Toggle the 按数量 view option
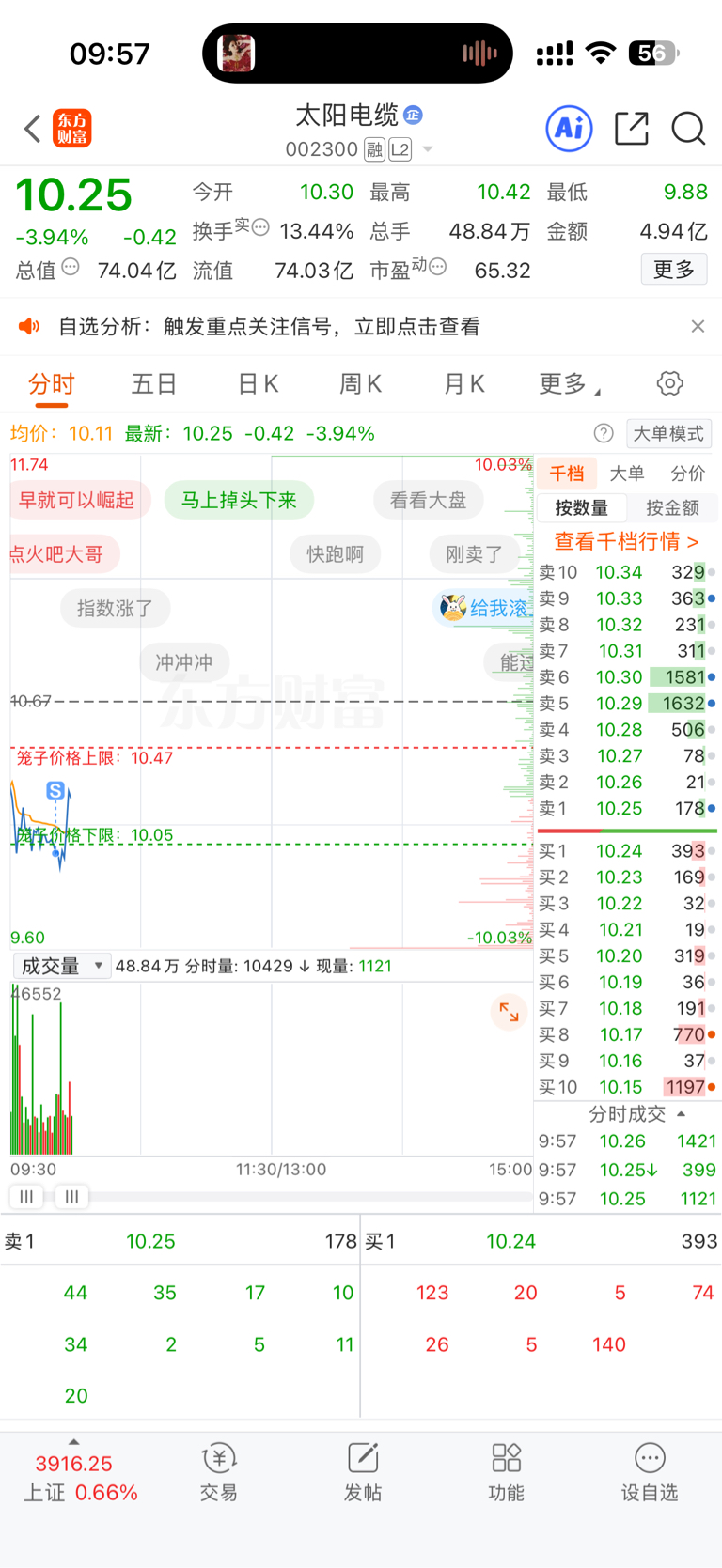The width and height of the screenshot is (722, 1568). [x=581, y=507]
